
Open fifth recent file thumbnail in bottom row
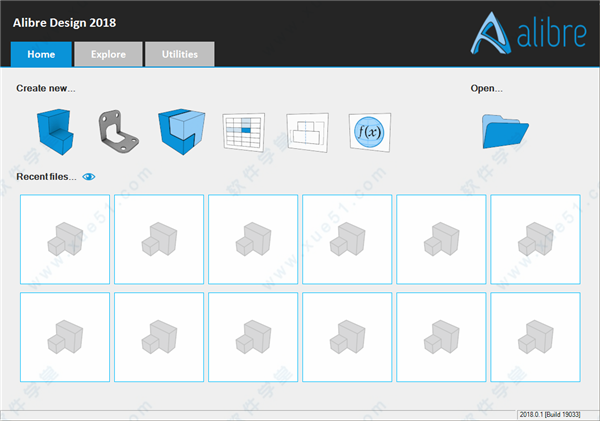click(441, 337)
